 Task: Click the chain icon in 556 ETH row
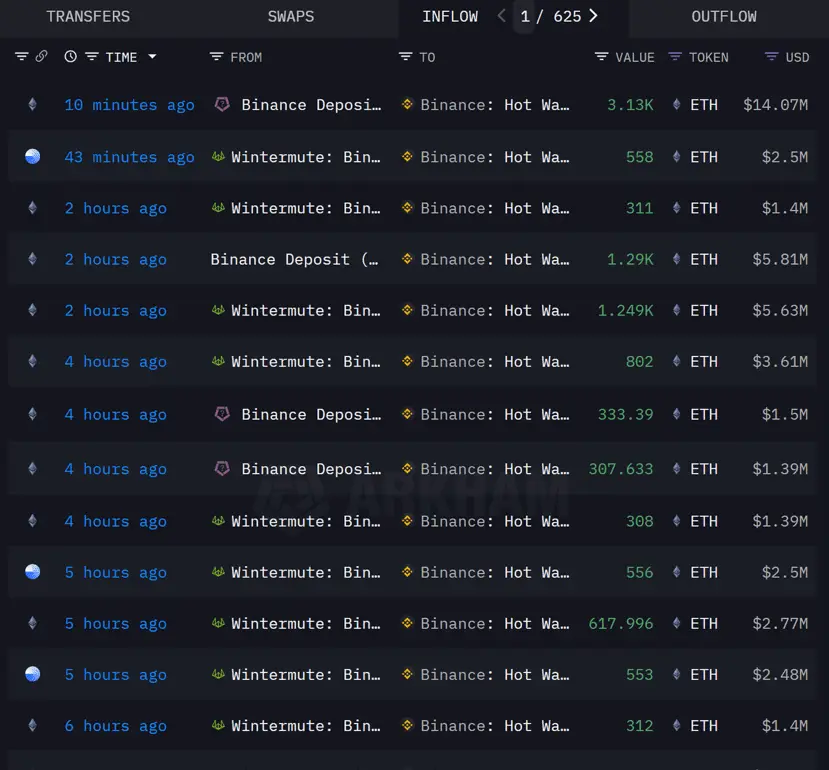[x=33, y=572]
